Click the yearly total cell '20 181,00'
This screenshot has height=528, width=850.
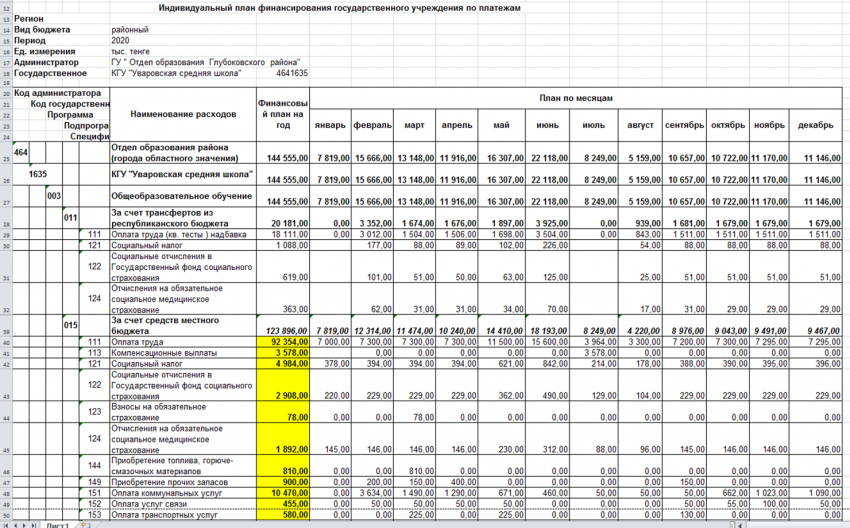(282, 218)
